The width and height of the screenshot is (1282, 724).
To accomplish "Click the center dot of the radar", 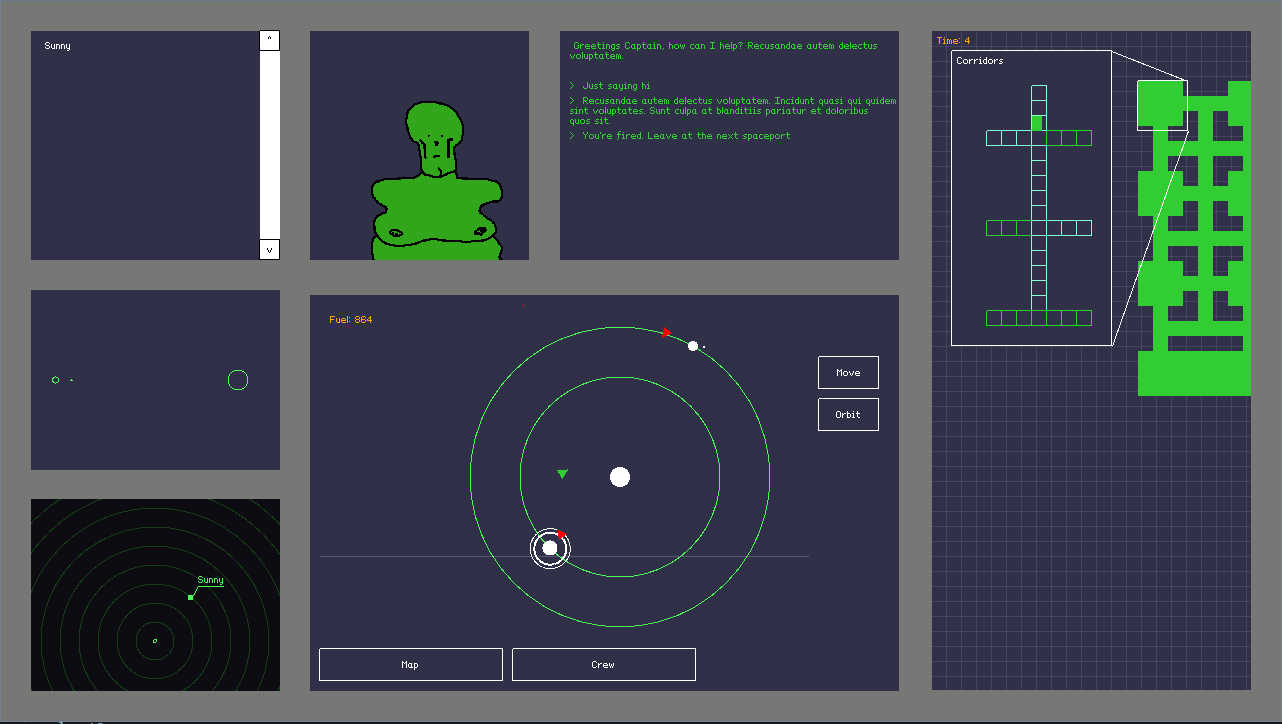I will (x=155, y=640).
